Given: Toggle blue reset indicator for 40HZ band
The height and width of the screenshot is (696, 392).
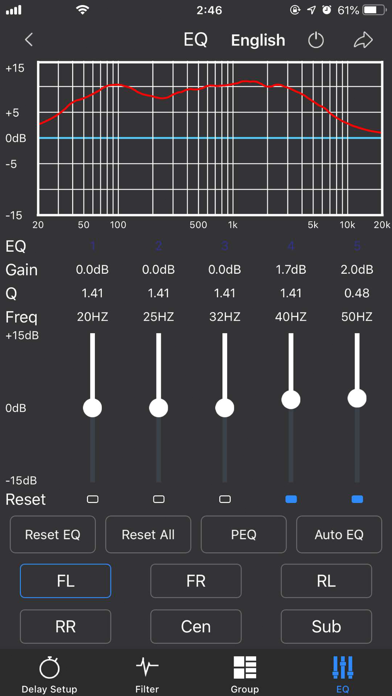Looking at the screenshot, I should point(291,499).
